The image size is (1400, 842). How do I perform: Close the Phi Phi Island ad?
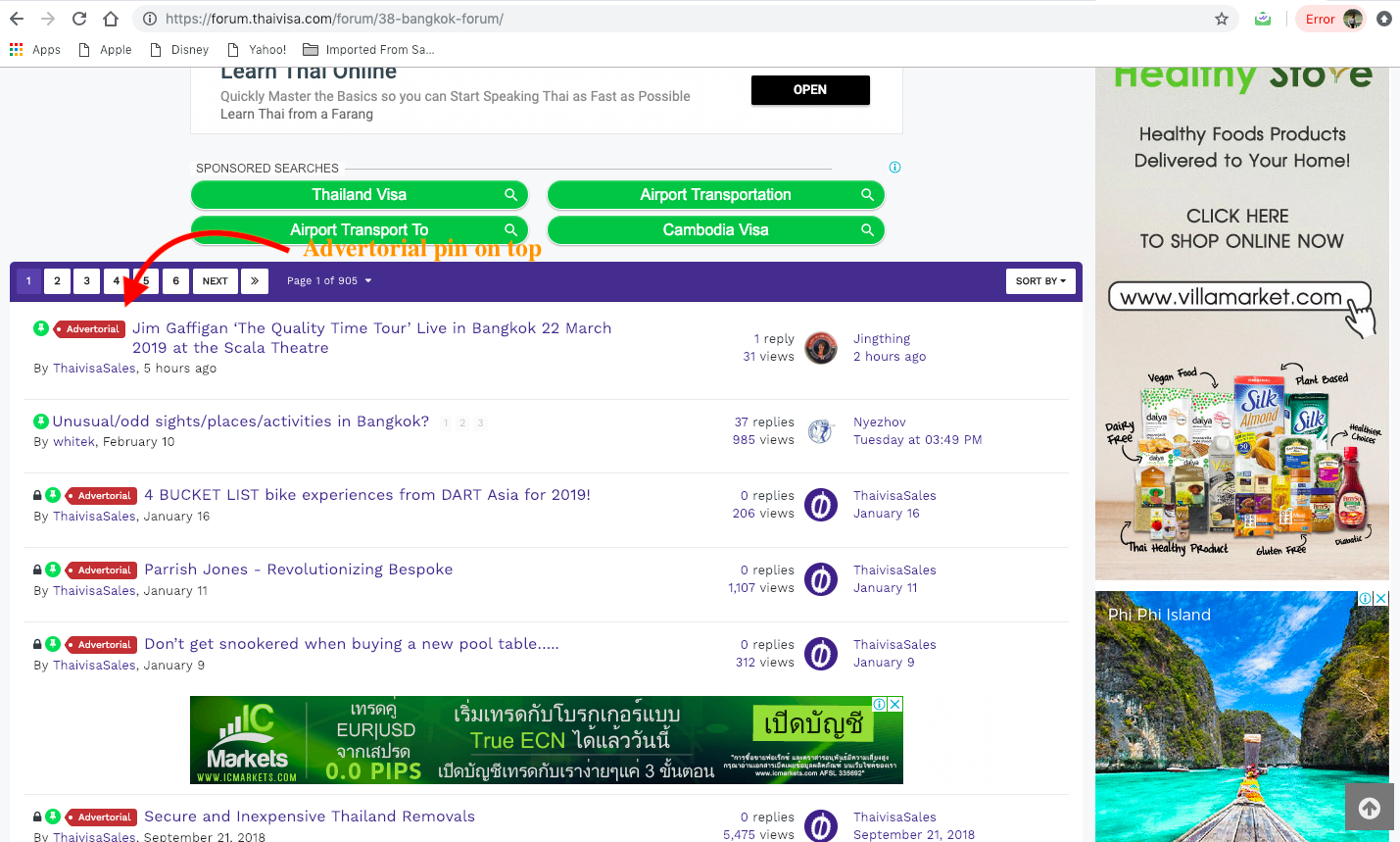point(1381,598)
